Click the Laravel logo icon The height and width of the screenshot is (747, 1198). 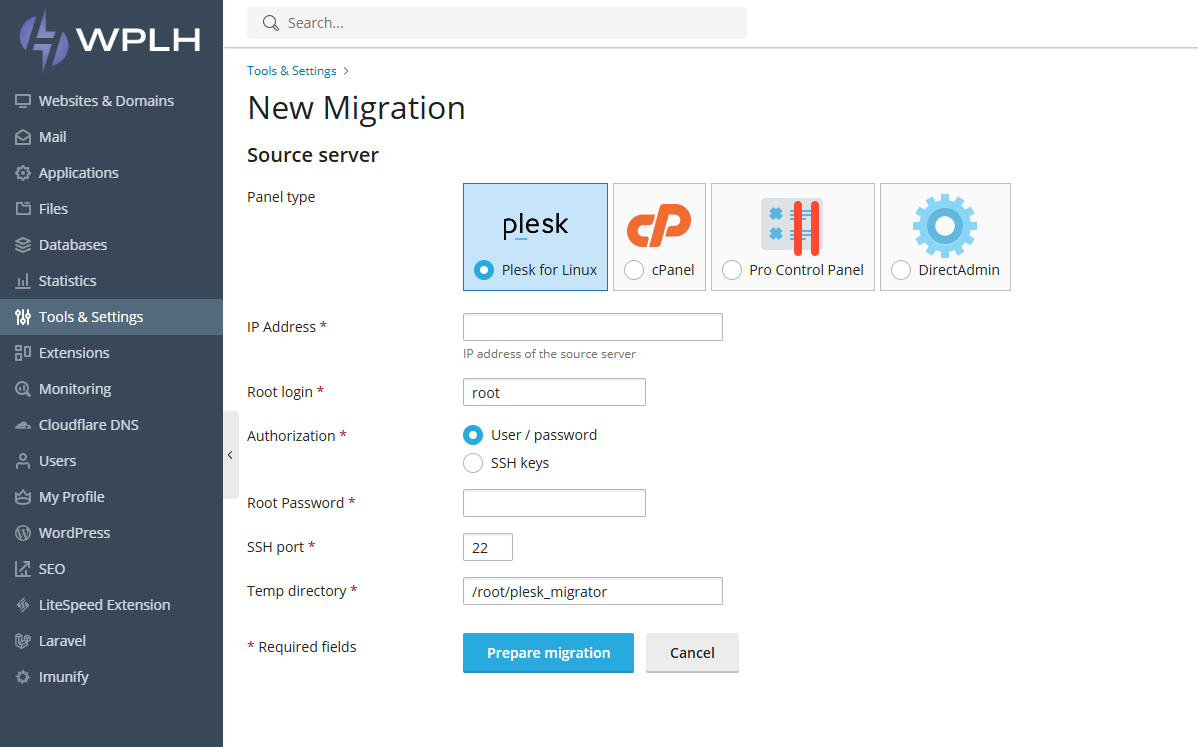point(23,641)
